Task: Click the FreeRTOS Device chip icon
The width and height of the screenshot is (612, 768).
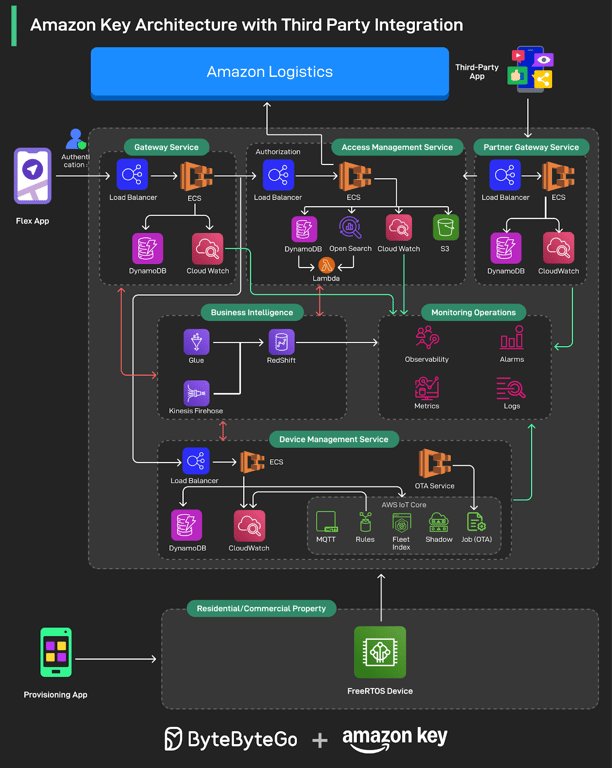Action: pos(380,652)
